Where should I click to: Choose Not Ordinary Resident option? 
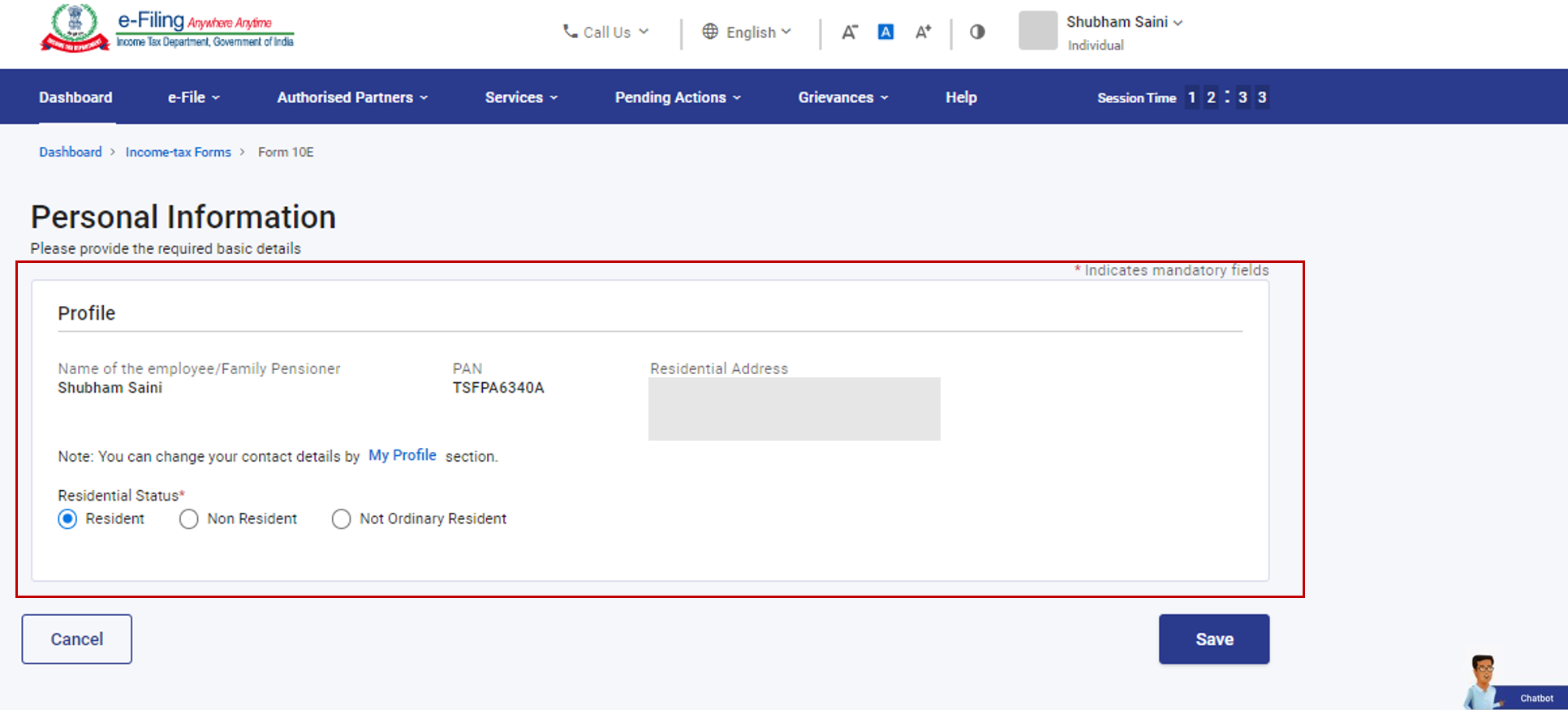[342, 519]
